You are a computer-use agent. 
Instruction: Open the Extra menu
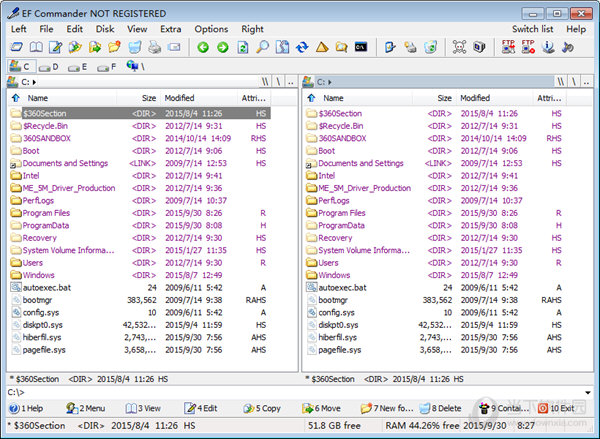click(171, 29)
